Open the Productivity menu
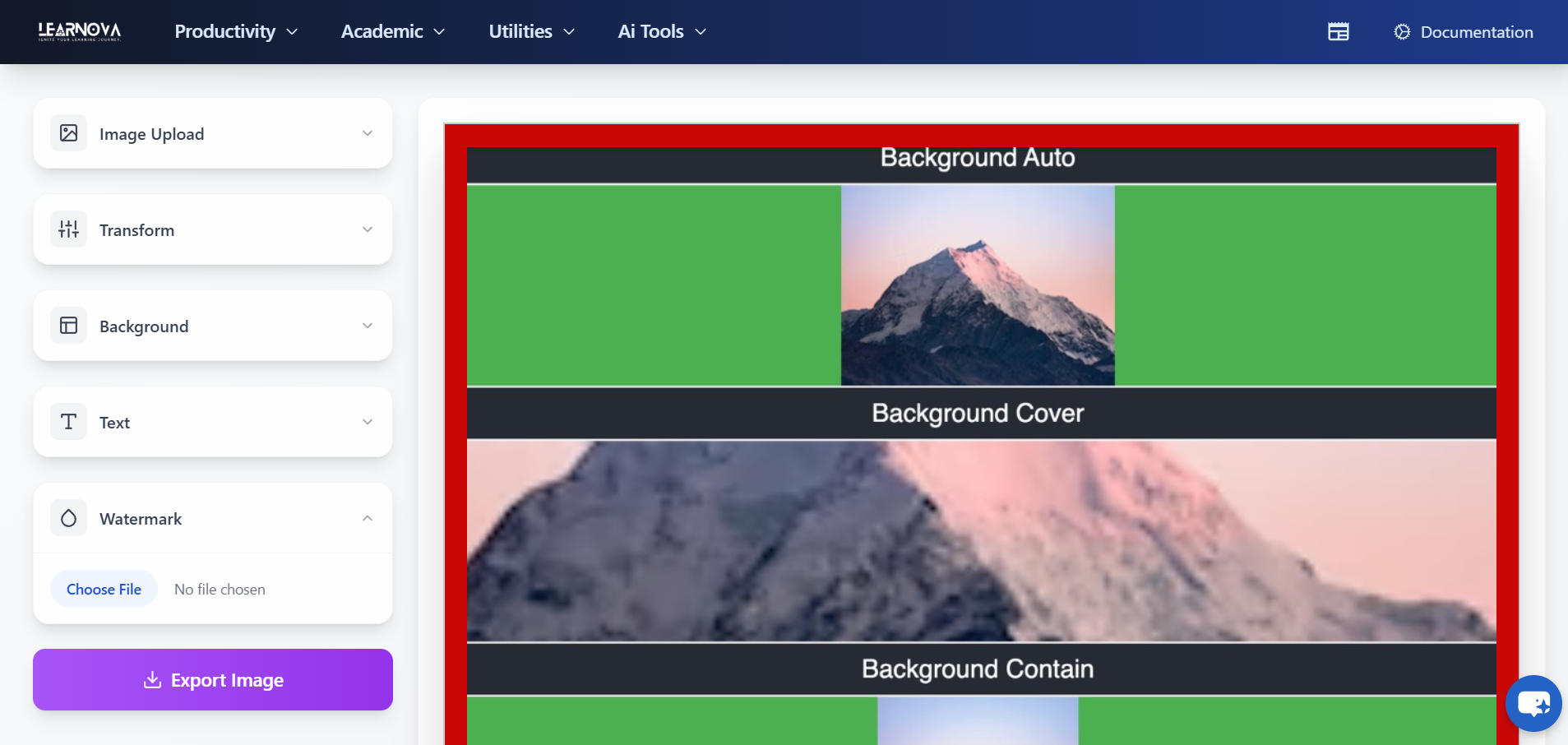This screenshot has height=745, width=1568. pos(236,31)
